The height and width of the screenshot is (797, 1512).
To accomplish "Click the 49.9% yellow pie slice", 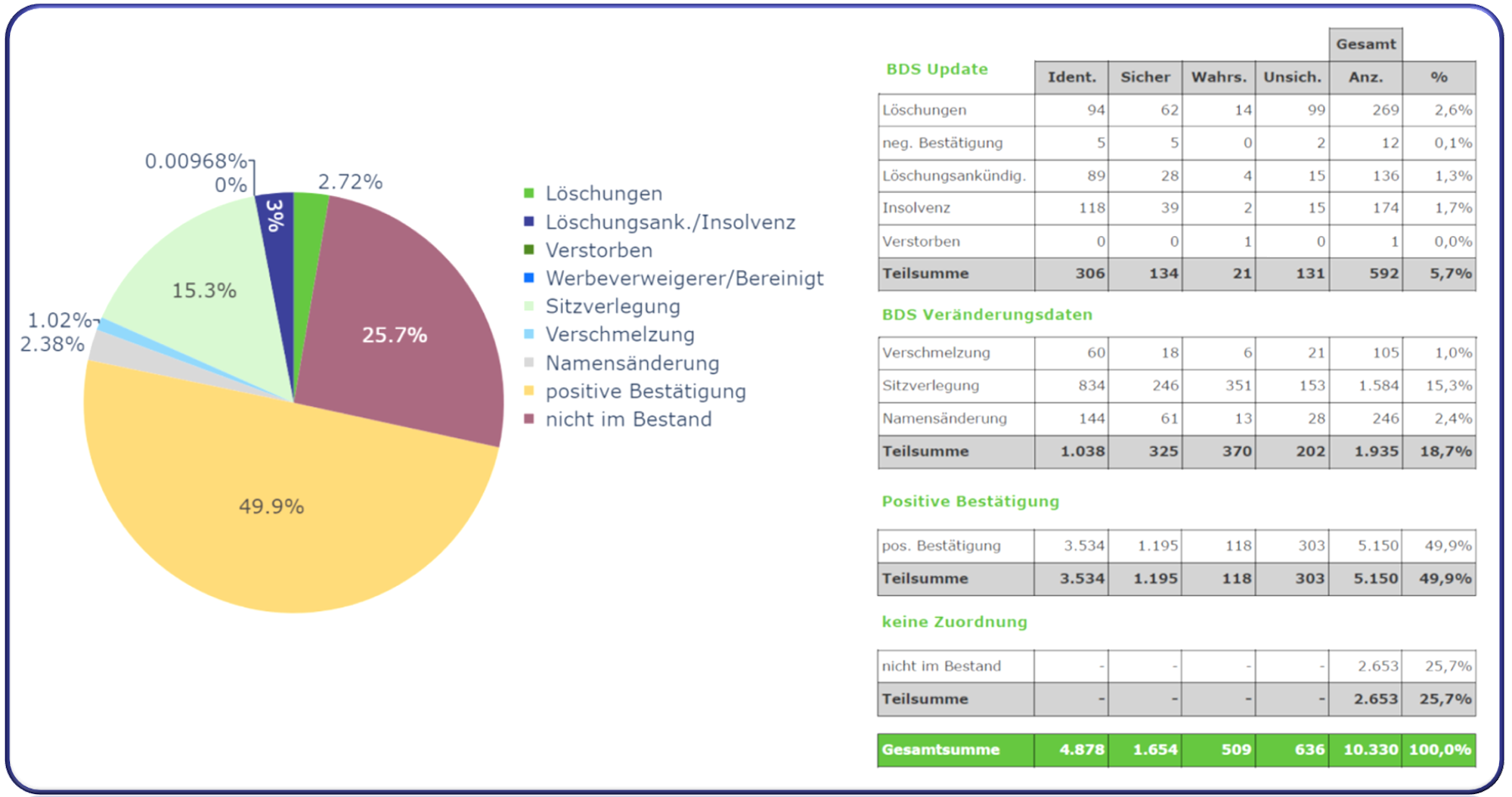I will pos(272,507).
